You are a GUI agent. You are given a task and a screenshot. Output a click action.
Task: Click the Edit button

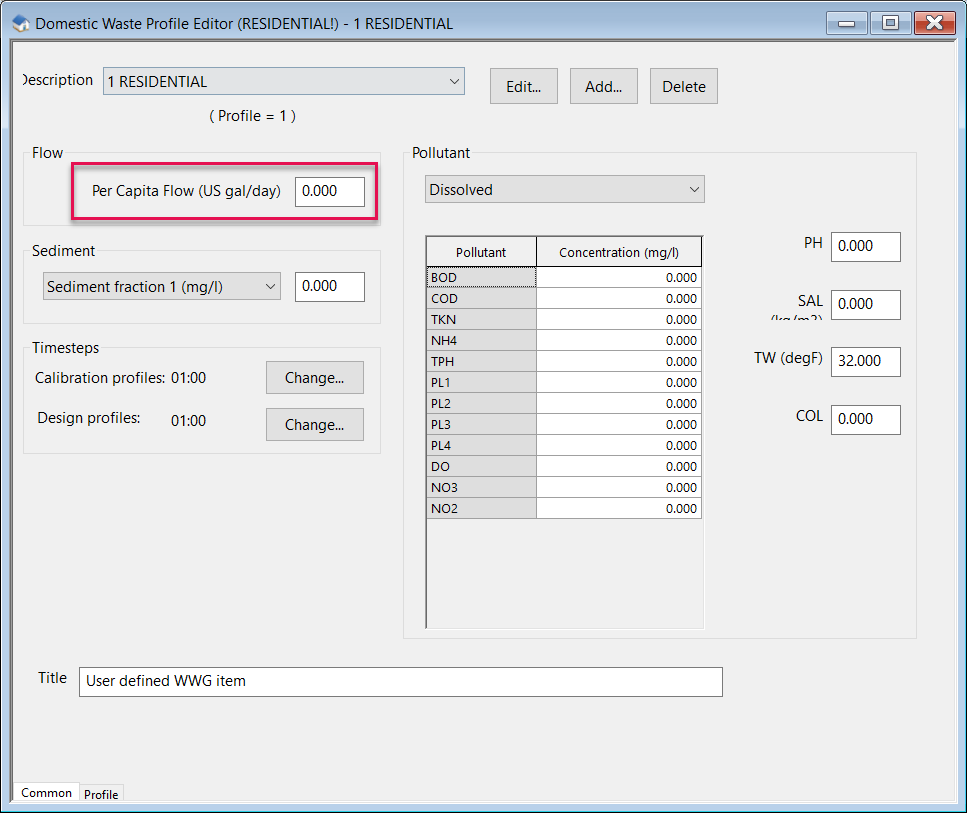(x=523, y=86)
